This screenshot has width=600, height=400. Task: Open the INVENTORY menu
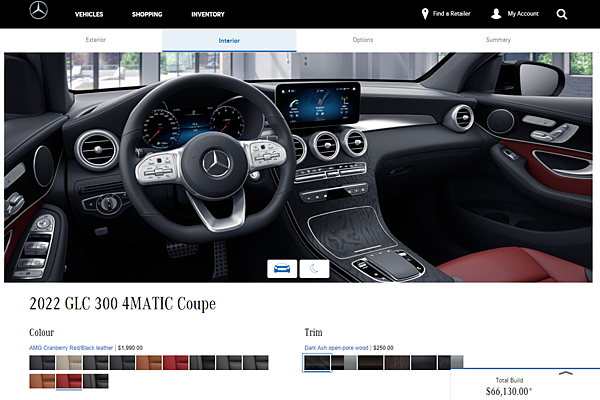[208, 15]
